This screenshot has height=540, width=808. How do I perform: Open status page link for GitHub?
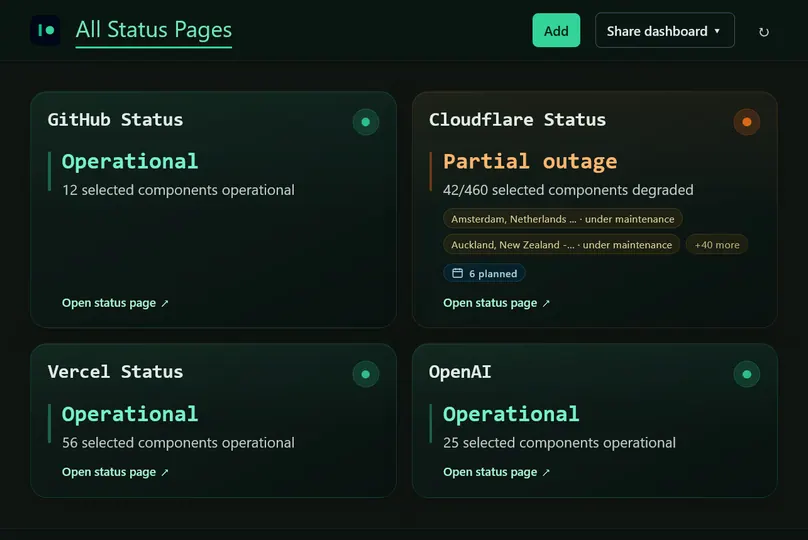(115, 303)
